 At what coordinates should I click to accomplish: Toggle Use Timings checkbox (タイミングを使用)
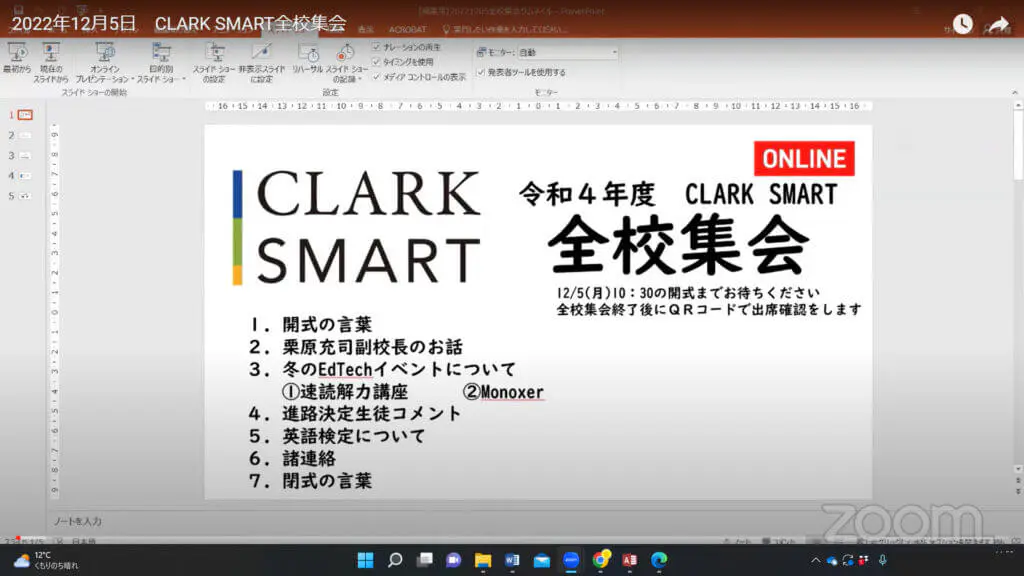(x=376, y=61)
